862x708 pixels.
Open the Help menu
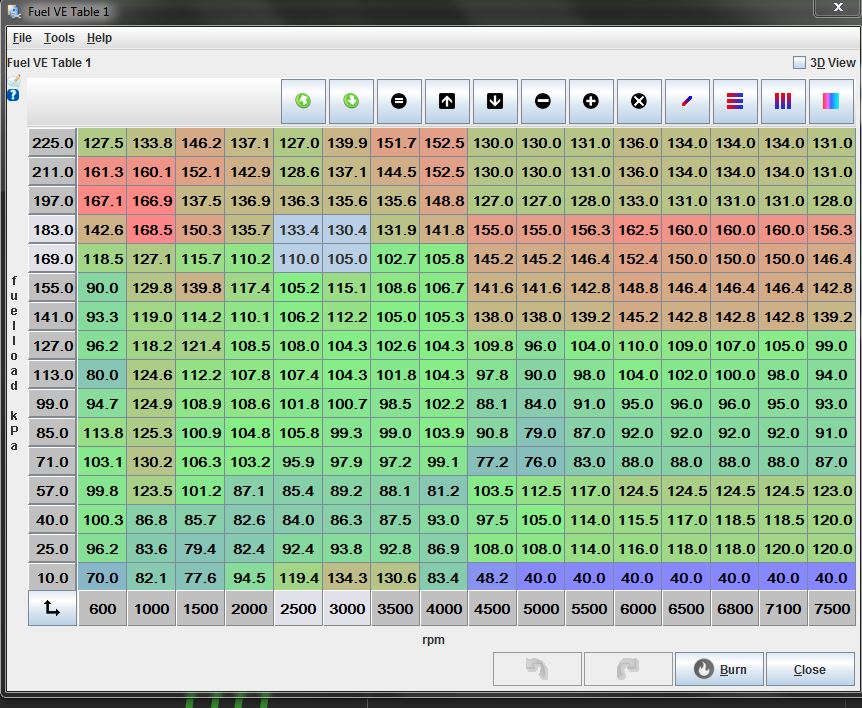tap(99, 38)
